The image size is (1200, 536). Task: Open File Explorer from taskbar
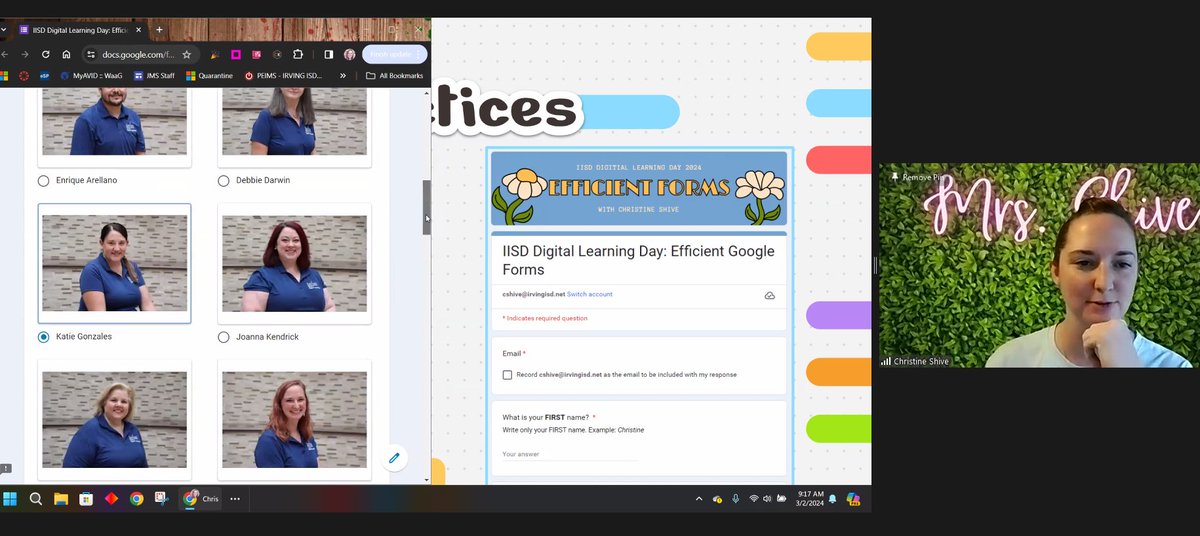(61, 498)
